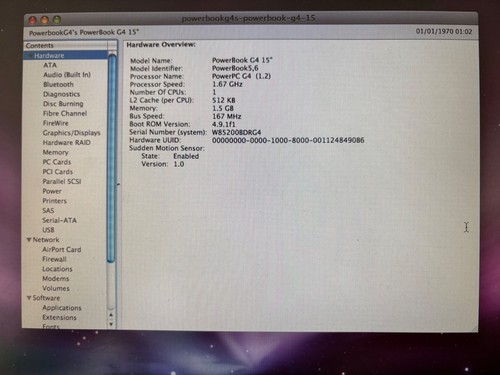Collapse the Software disclosure triangle
The image size is (500, 375).
29,298
